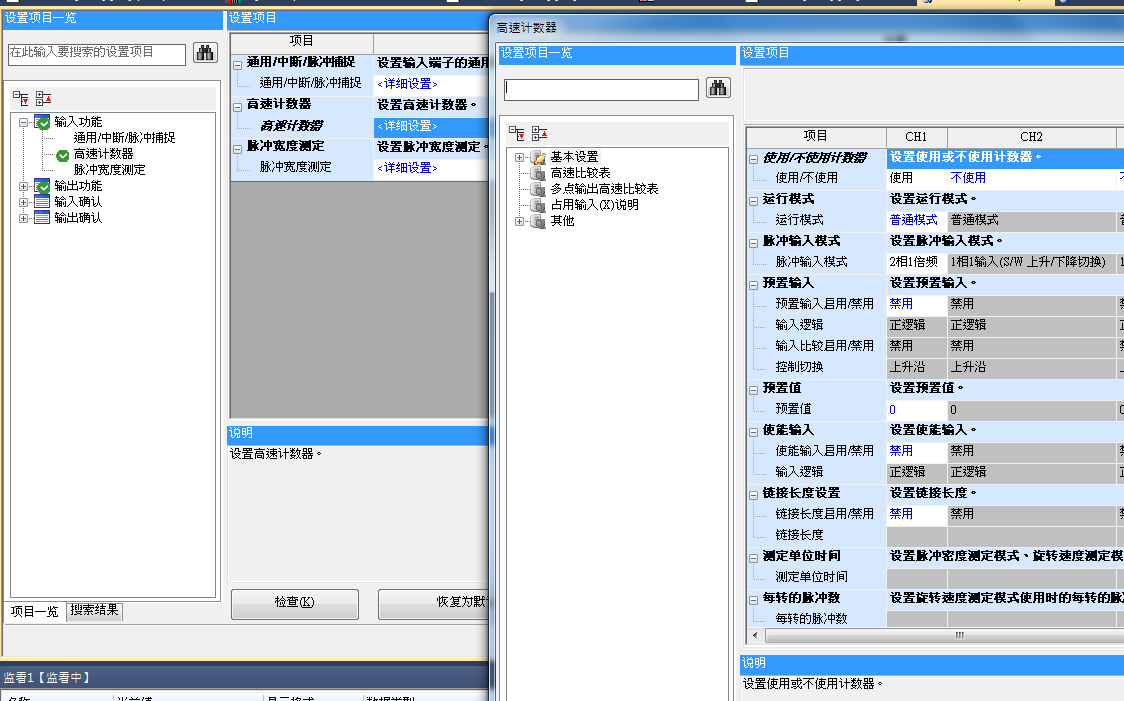
Task: Click the binoculars search icon in left panel
Action: (x=205, y=53)
